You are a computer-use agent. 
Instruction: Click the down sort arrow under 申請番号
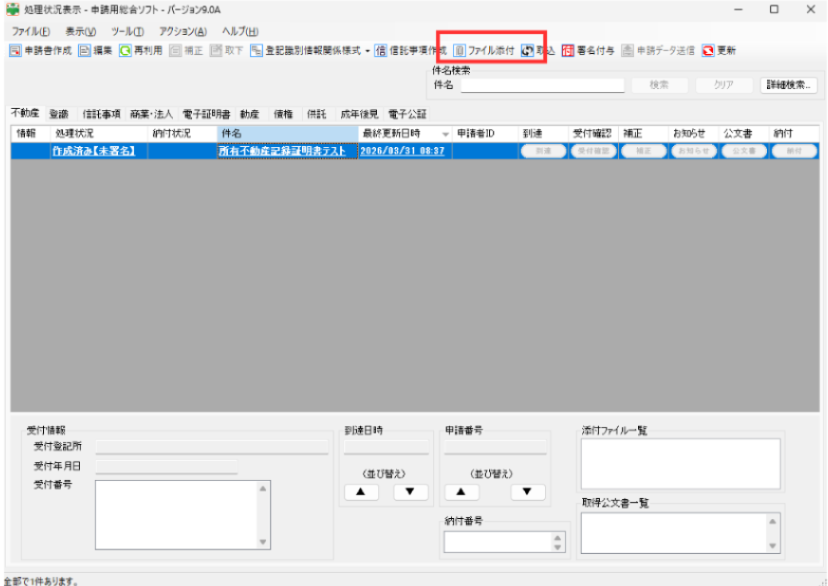point(527,492)
